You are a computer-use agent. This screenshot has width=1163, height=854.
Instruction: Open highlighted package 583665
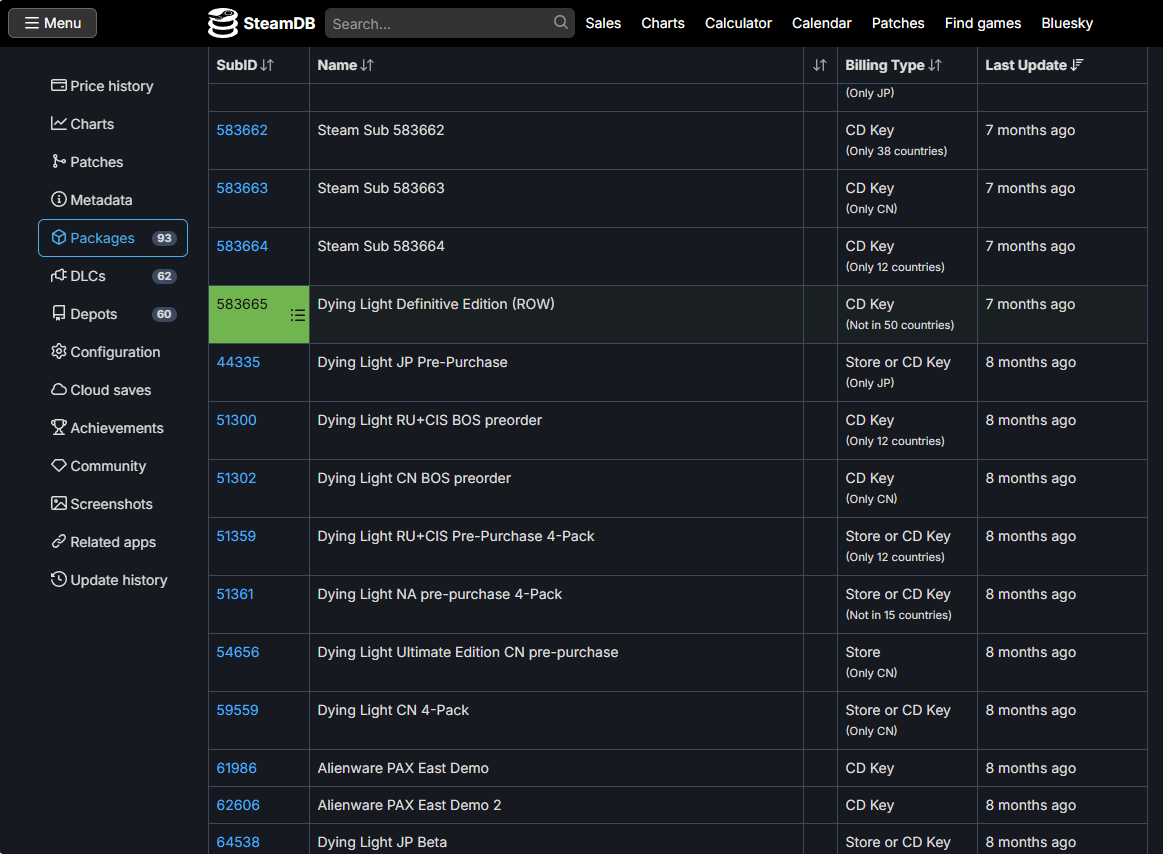(x=242, y=304)
